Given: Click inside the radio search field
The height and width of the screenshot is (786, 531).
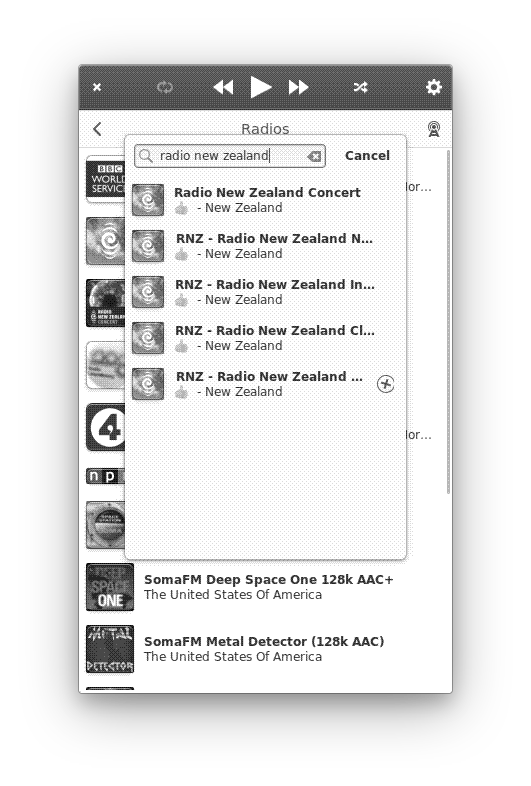Looking at the screenshot, I should (x=230, y=156).
